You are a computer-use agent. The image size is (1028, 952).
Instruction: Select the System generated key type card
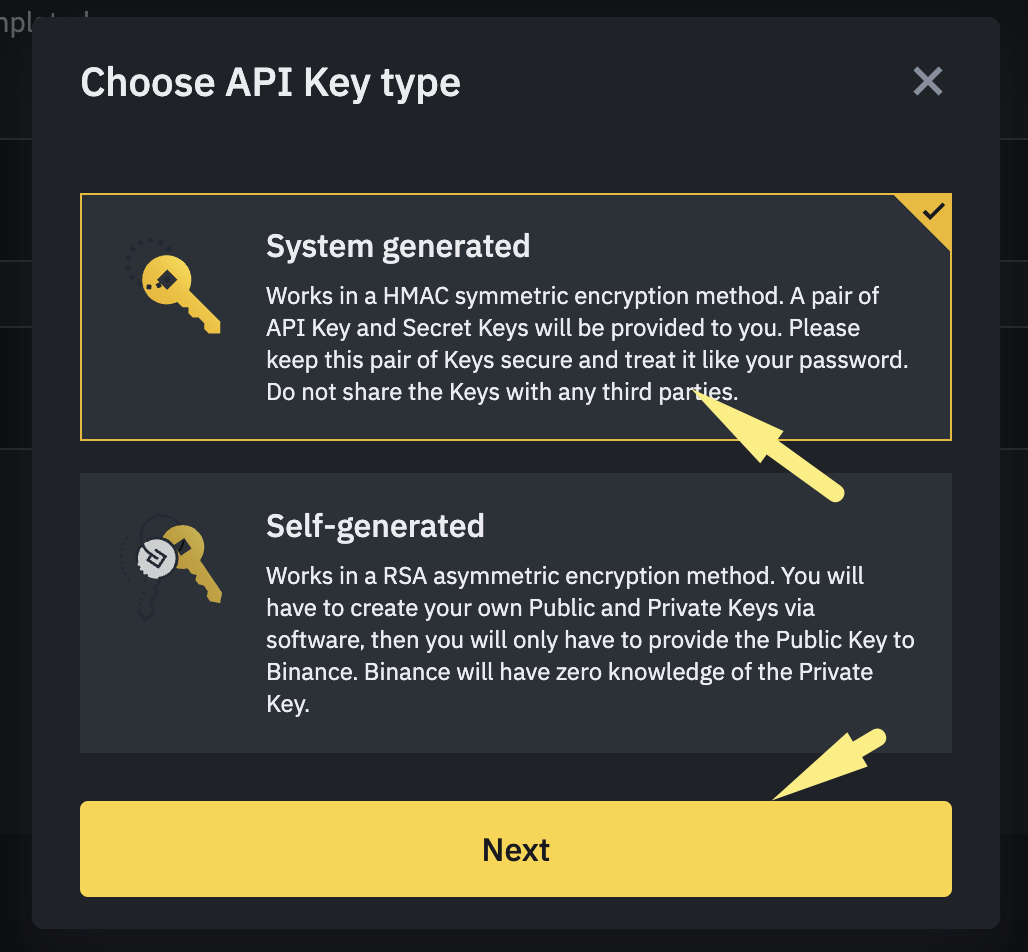[x=515, y=317]
